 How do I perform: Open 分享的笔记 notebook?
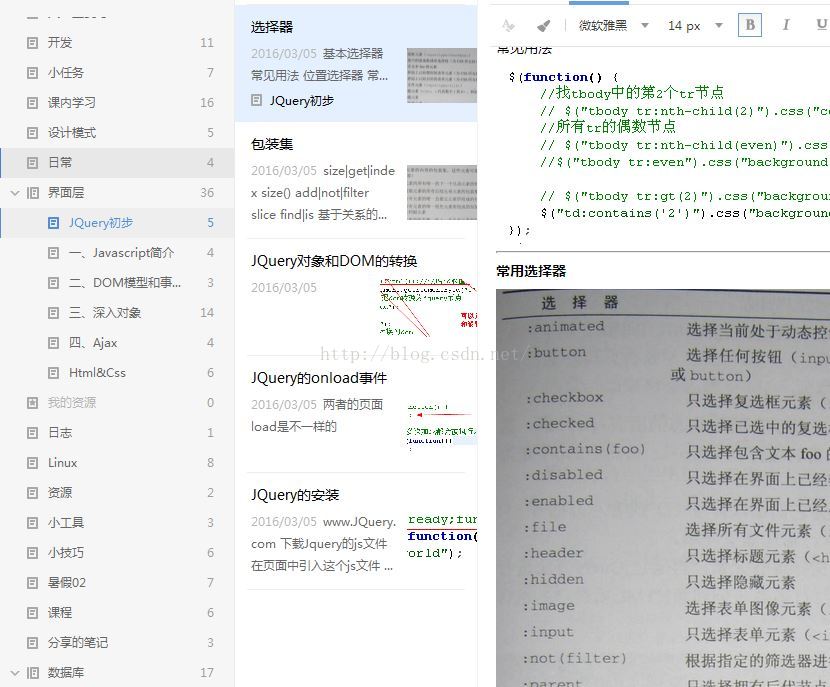(x=117, y=643)
